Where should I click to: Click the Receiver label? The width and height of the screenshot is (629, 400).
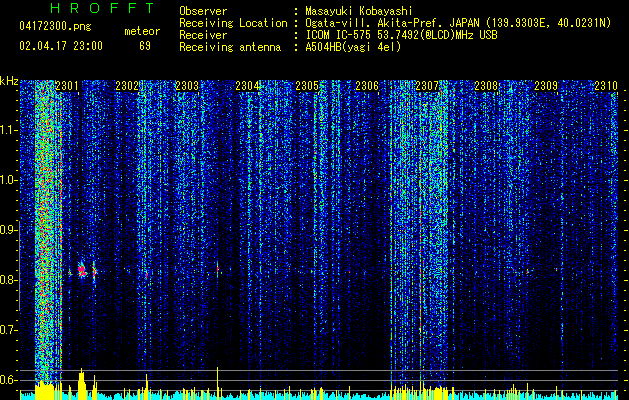[x=203, y=35]
